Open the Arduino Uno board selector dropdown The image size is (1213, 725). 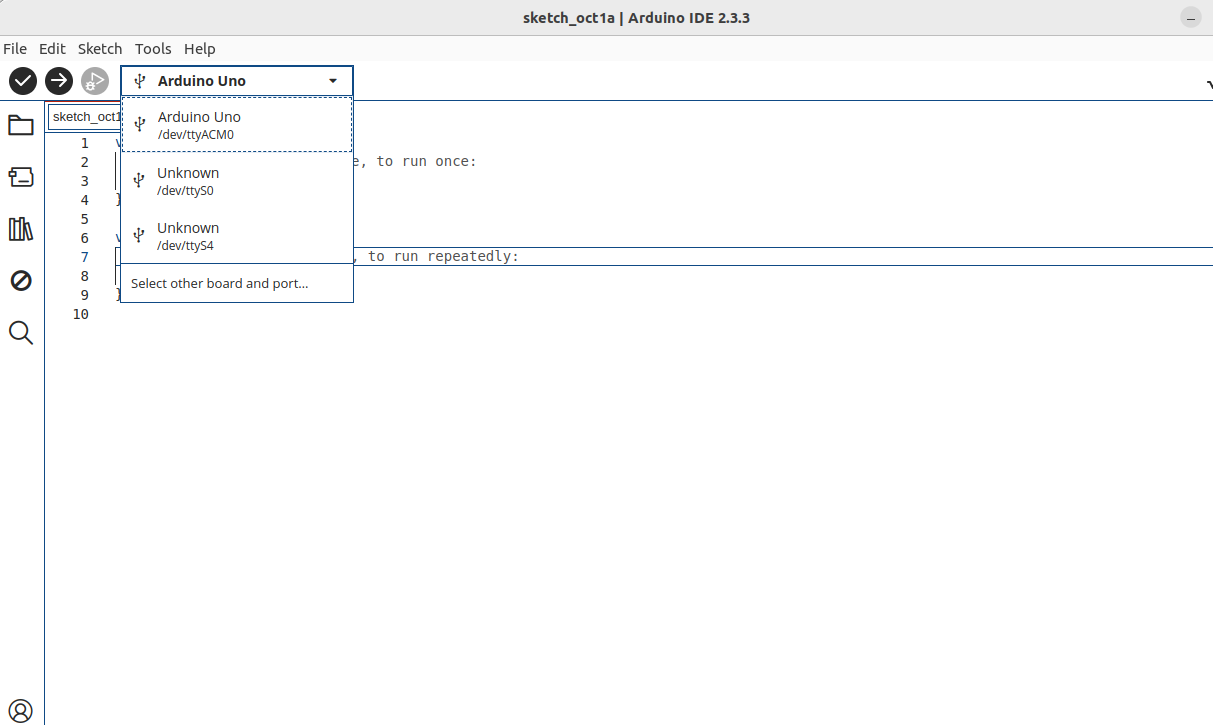tap(237, 81)
